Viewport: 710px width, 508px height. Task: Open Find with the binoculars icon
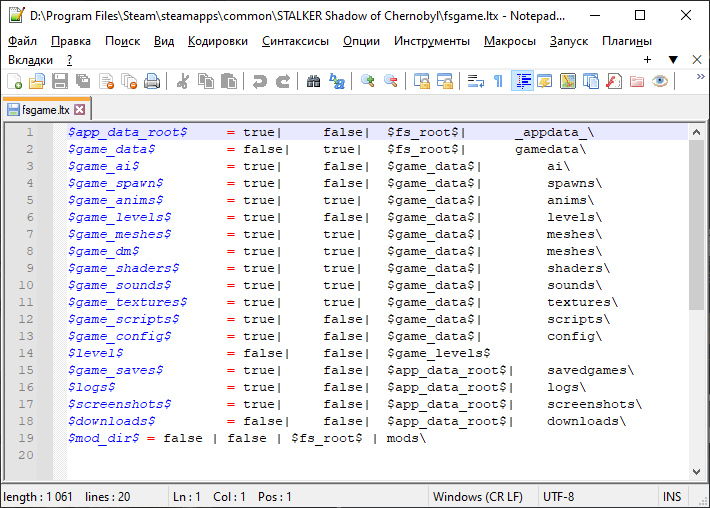[x=313, y=81]
